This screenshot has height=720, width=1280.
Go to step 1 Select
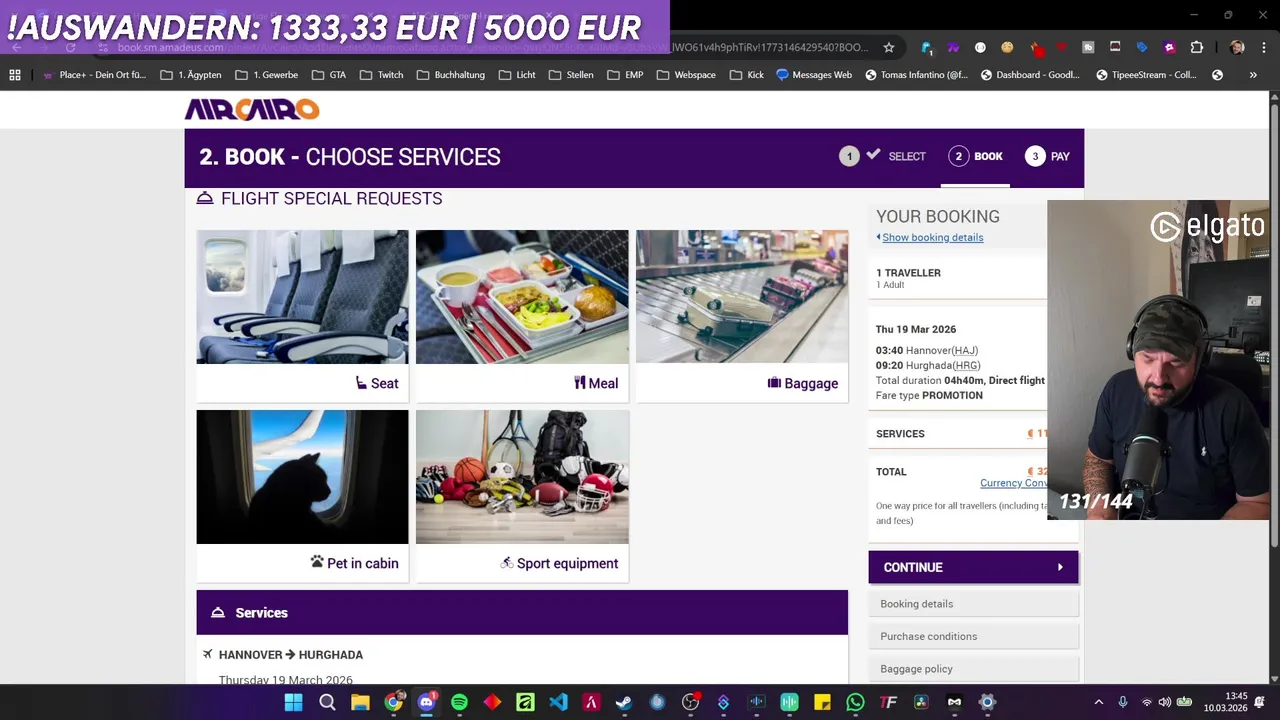pyautogui.click(x=884, y=156)
